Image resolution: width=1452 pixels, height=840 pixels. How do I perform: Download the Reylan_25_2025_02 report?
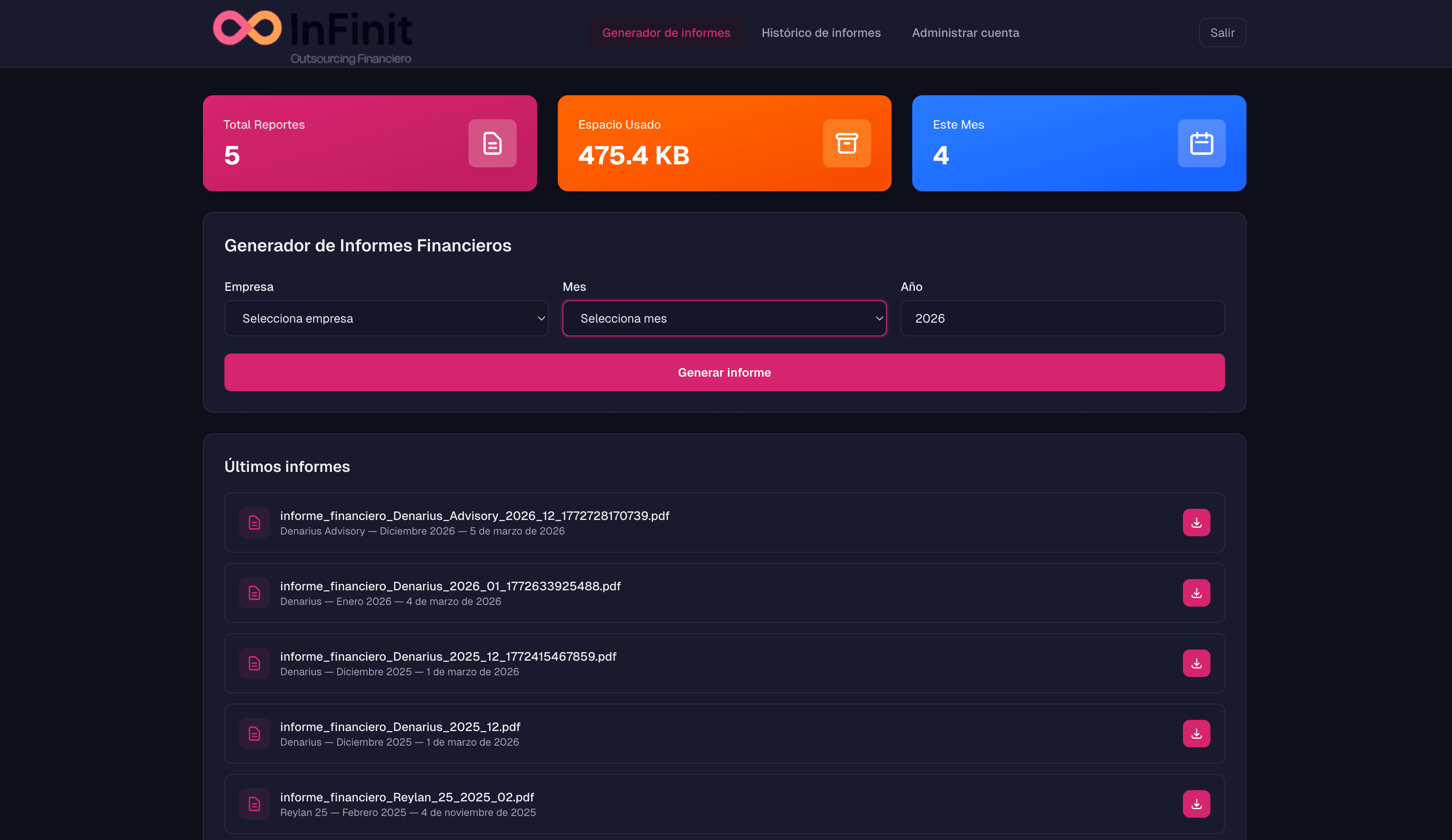click(1196, 804)
